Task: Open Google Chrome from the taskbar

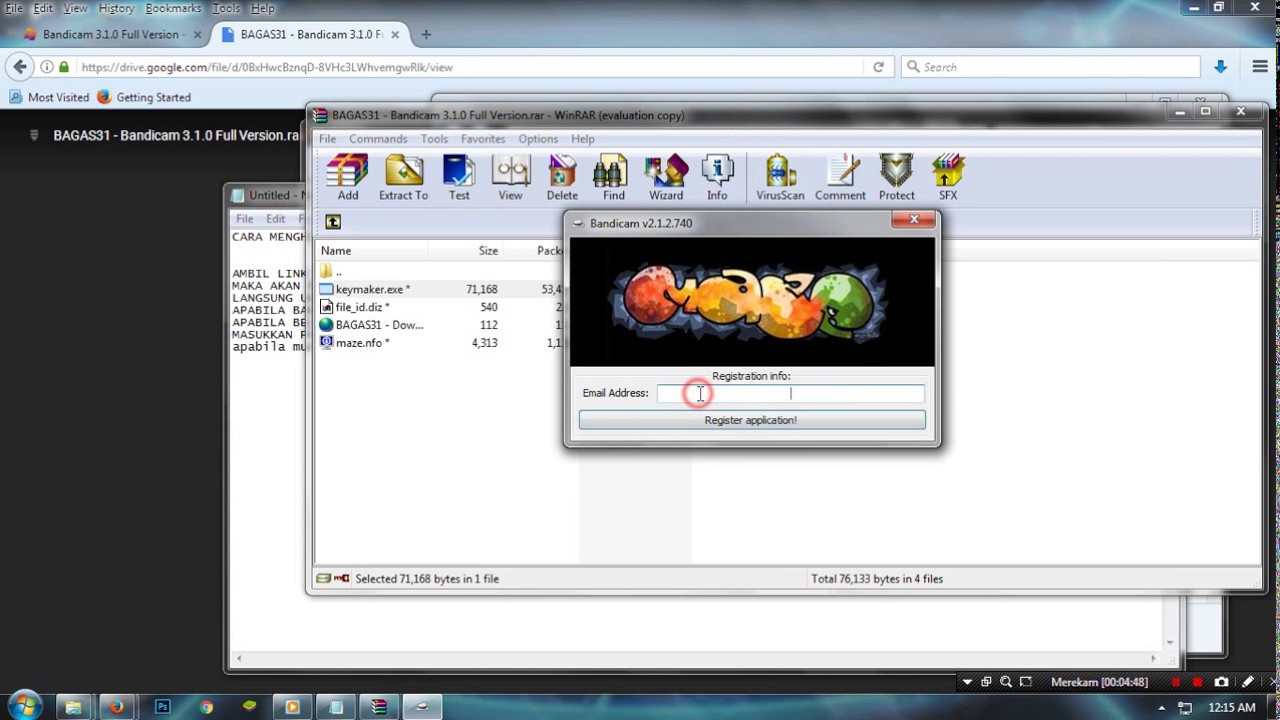Action: [206, 707]
